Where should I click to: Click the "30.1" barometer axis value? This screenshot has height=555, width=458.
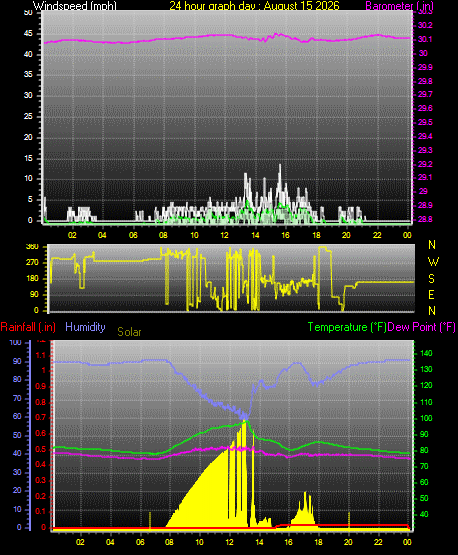point(425,39)
